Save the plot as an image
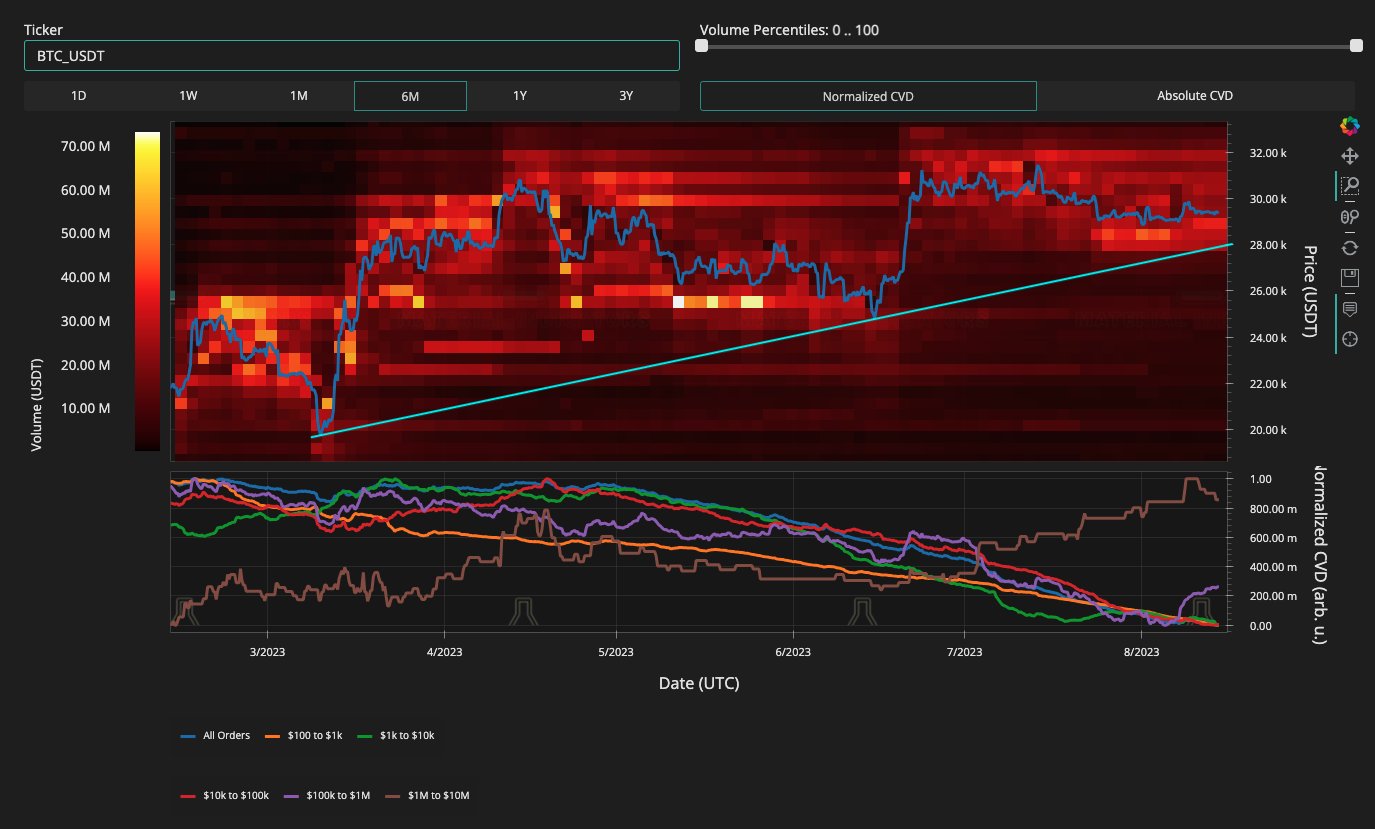The height and width of the screenshot is (829, 1375). [x=1350, y=277]
